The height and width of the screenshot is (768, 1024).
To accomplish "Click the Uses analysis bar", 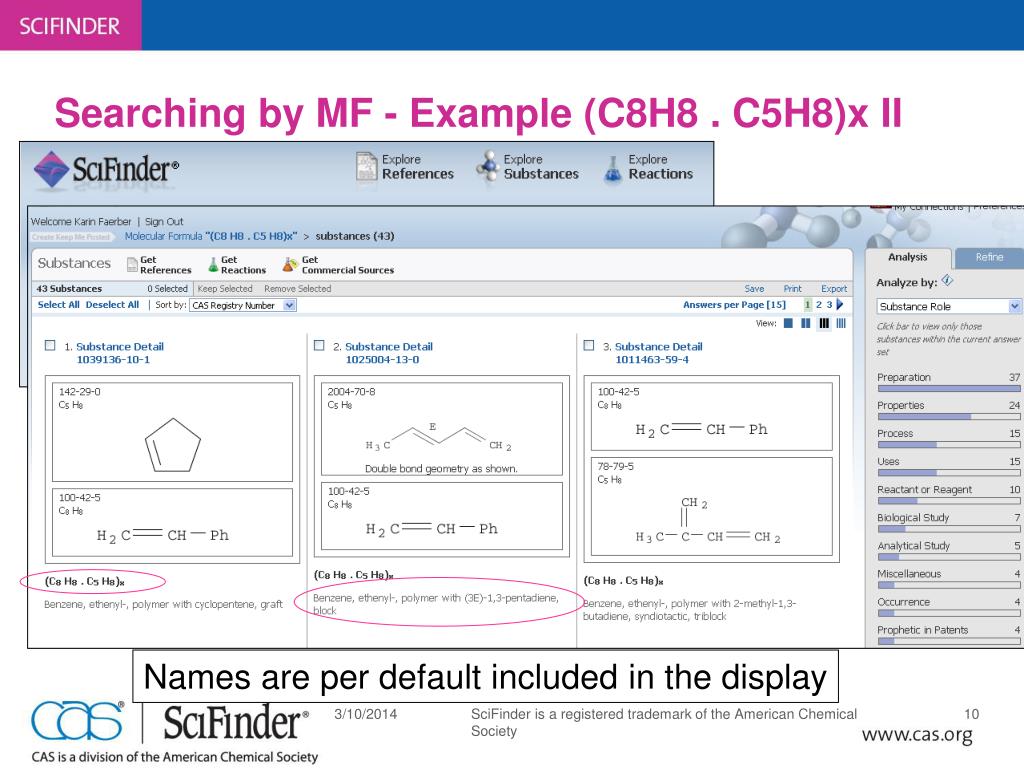I will pos(949,473).
